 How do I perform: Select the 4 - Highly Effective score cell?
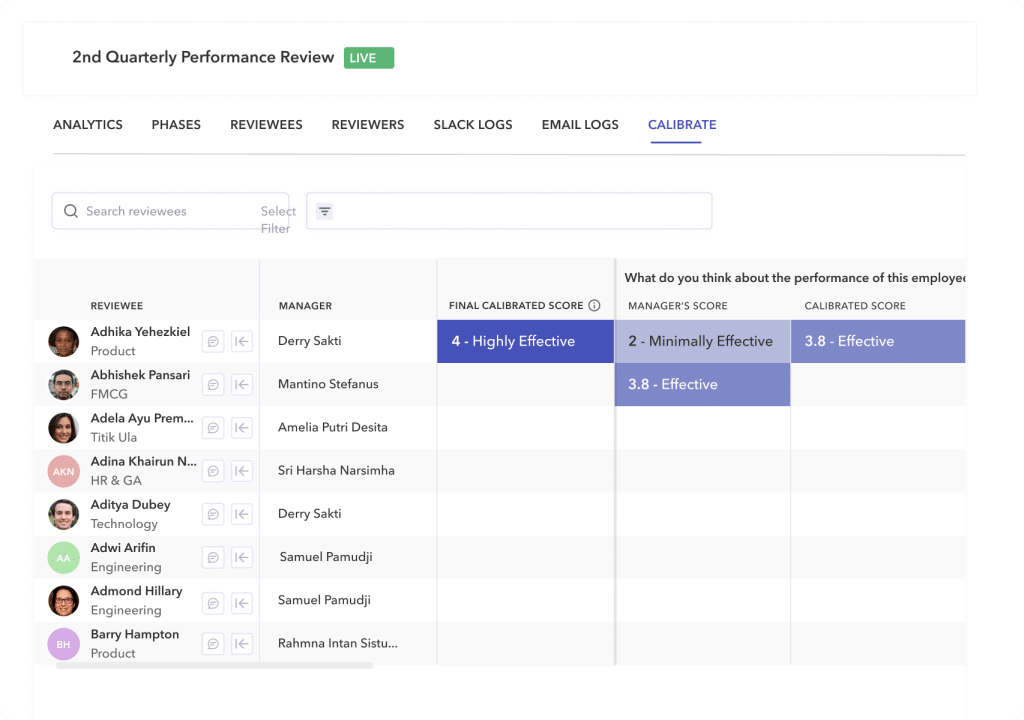[x=526, y=341]
